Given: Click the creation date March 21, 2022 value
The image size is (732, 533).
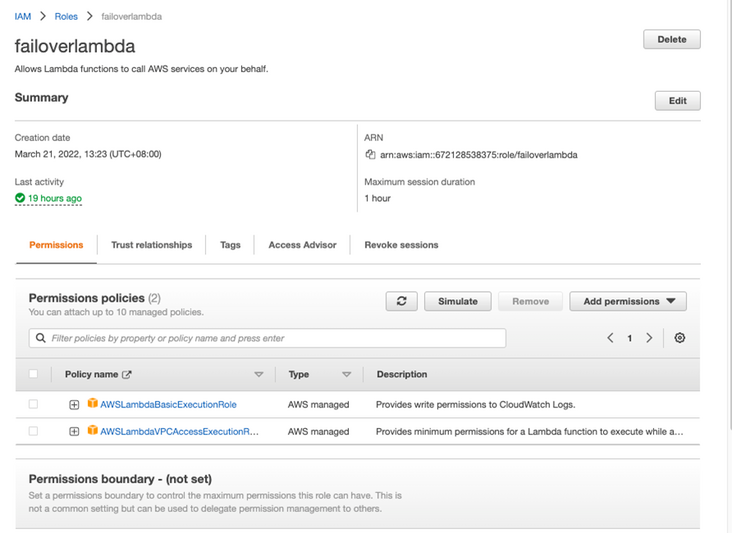Looking at the screenshot, I should click(88, 154).
